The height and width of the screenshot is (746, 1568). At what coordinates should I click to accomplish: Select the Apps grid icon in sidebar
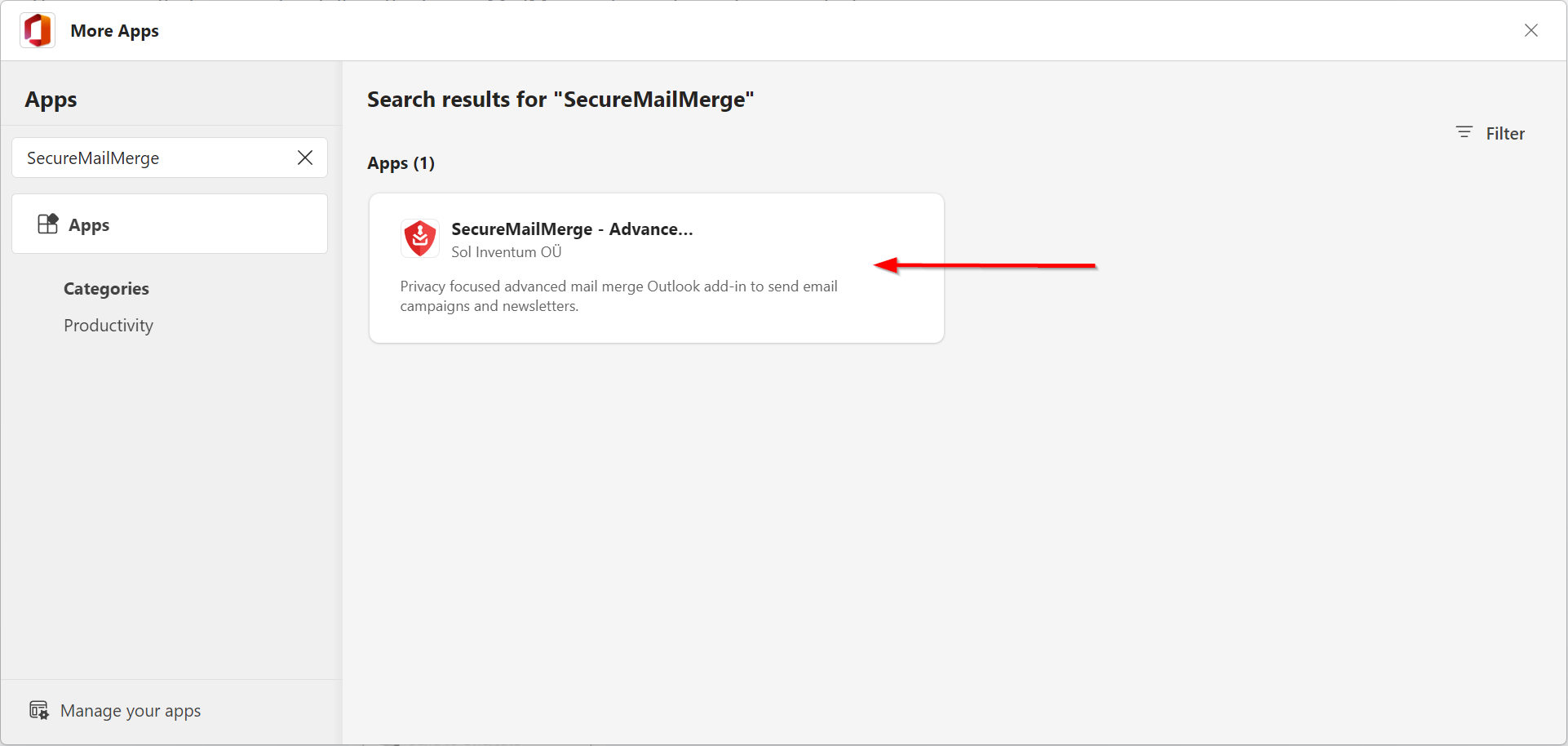tap(48, 224)
